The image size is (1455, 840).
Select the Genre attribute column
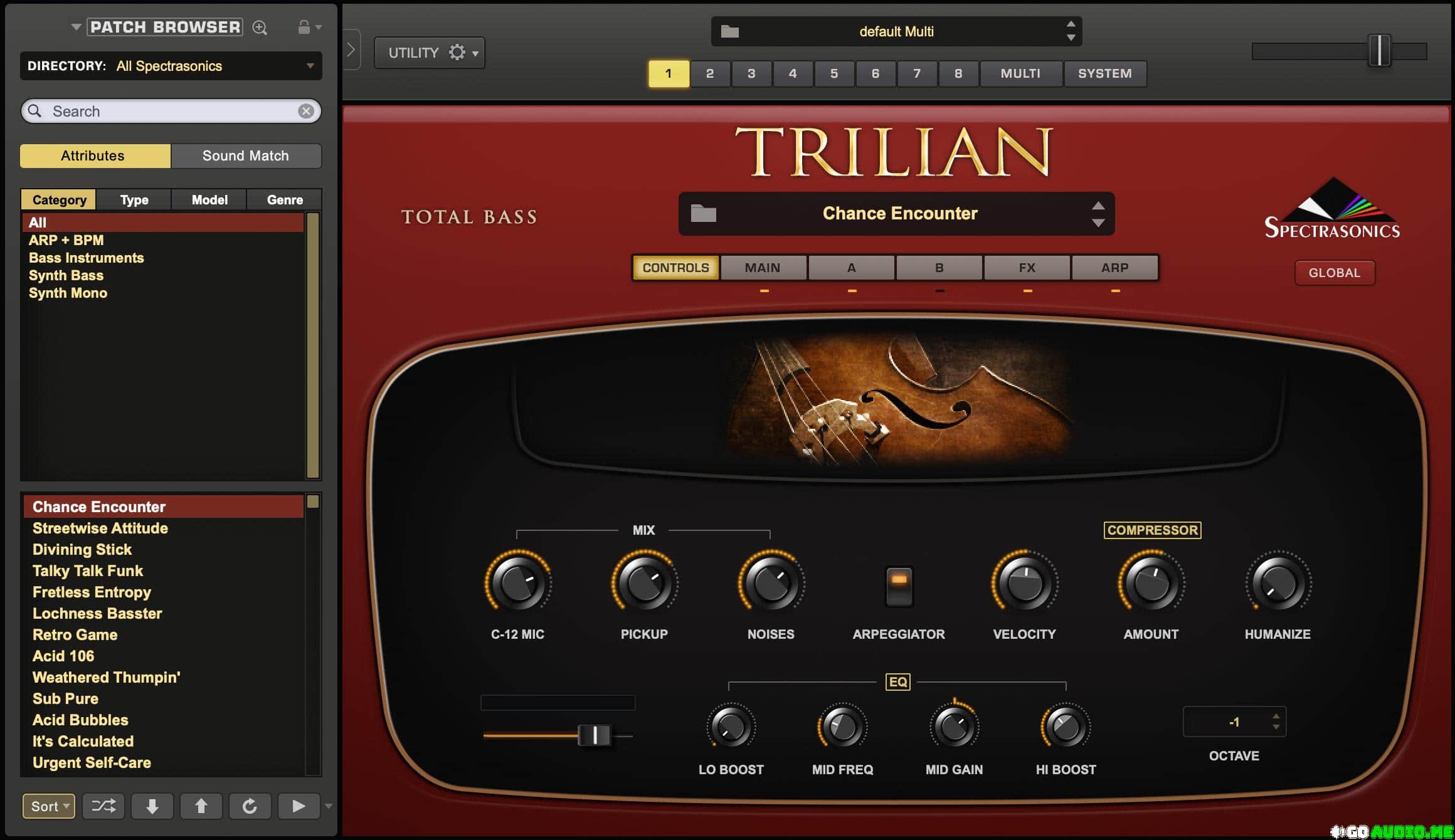(x=285, y=200)
